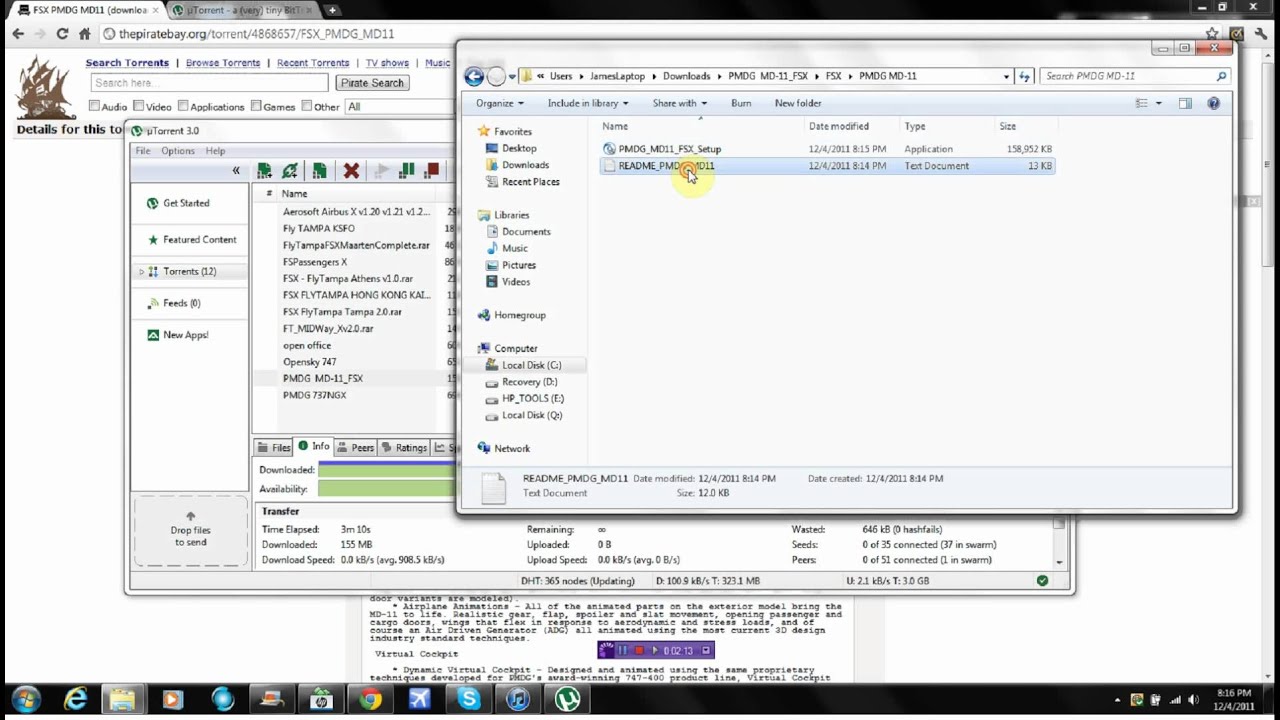
Task: Tick the Other checkbox on Pirate Bay
Action: point(306,106)
